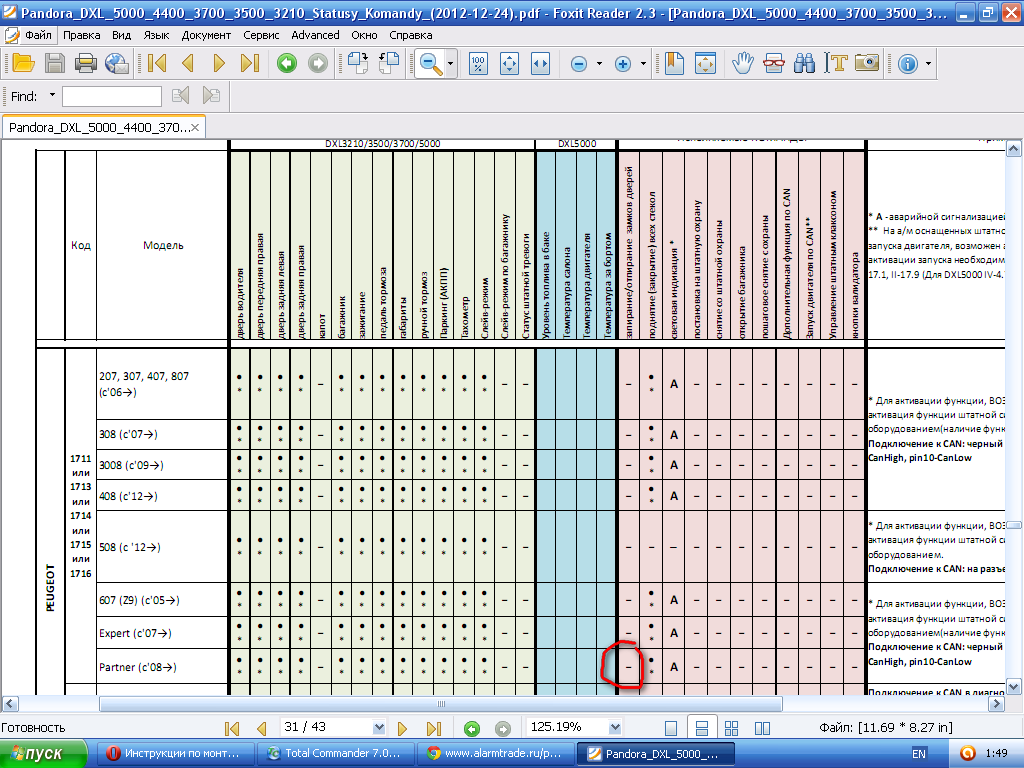
Task: Show the bookmarks panel
Action: coord(674,63)
